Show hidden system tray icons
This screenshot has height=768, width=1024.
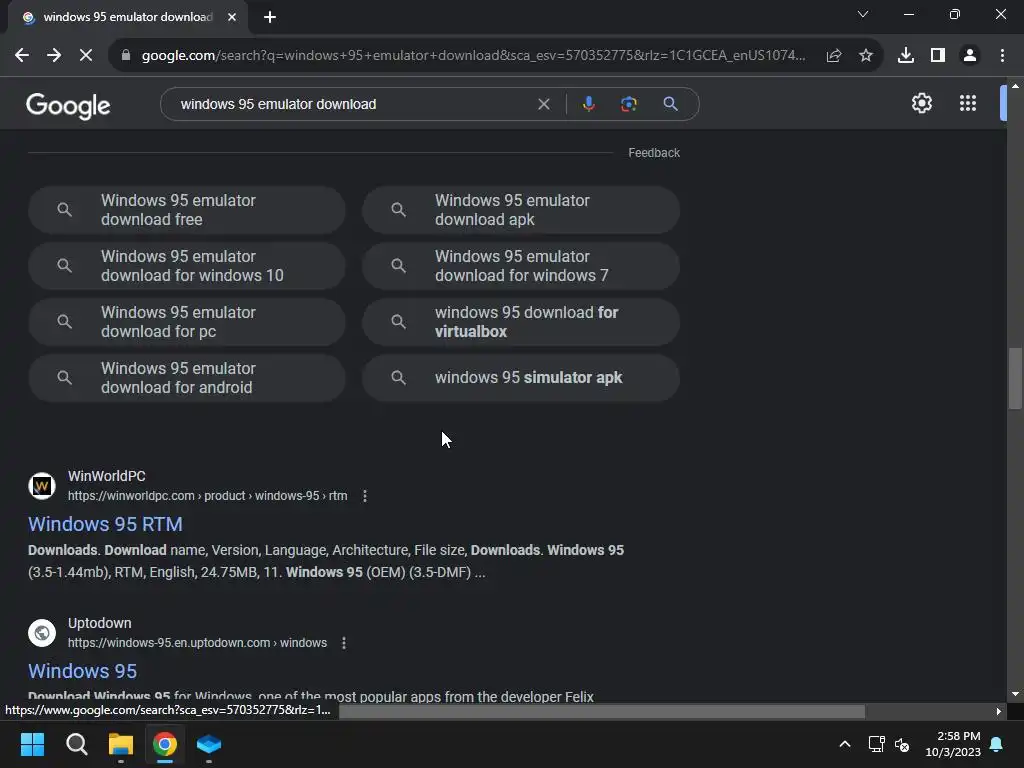point(844,744)
